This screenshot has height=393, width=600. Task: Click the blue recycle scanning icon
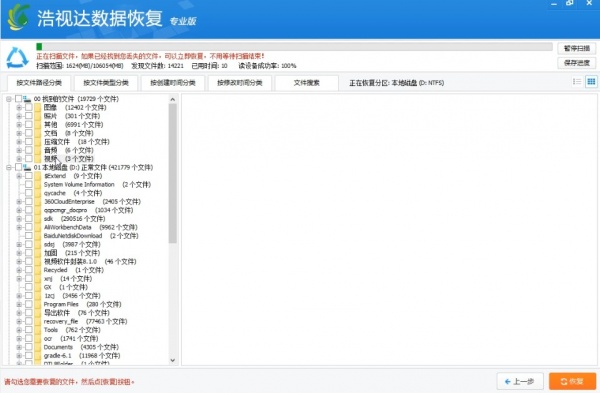pyautogui.click(x=17, y=58)
